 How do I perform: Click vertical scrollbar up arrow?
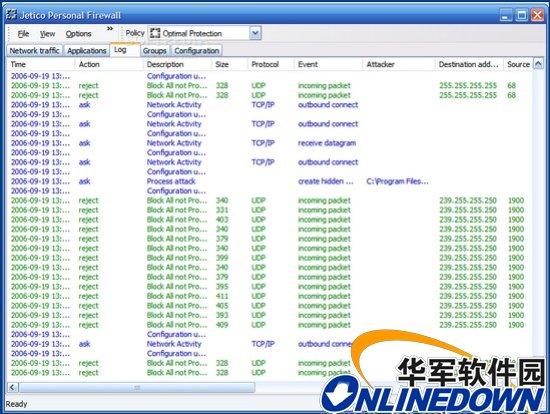(x=538, y=64)
